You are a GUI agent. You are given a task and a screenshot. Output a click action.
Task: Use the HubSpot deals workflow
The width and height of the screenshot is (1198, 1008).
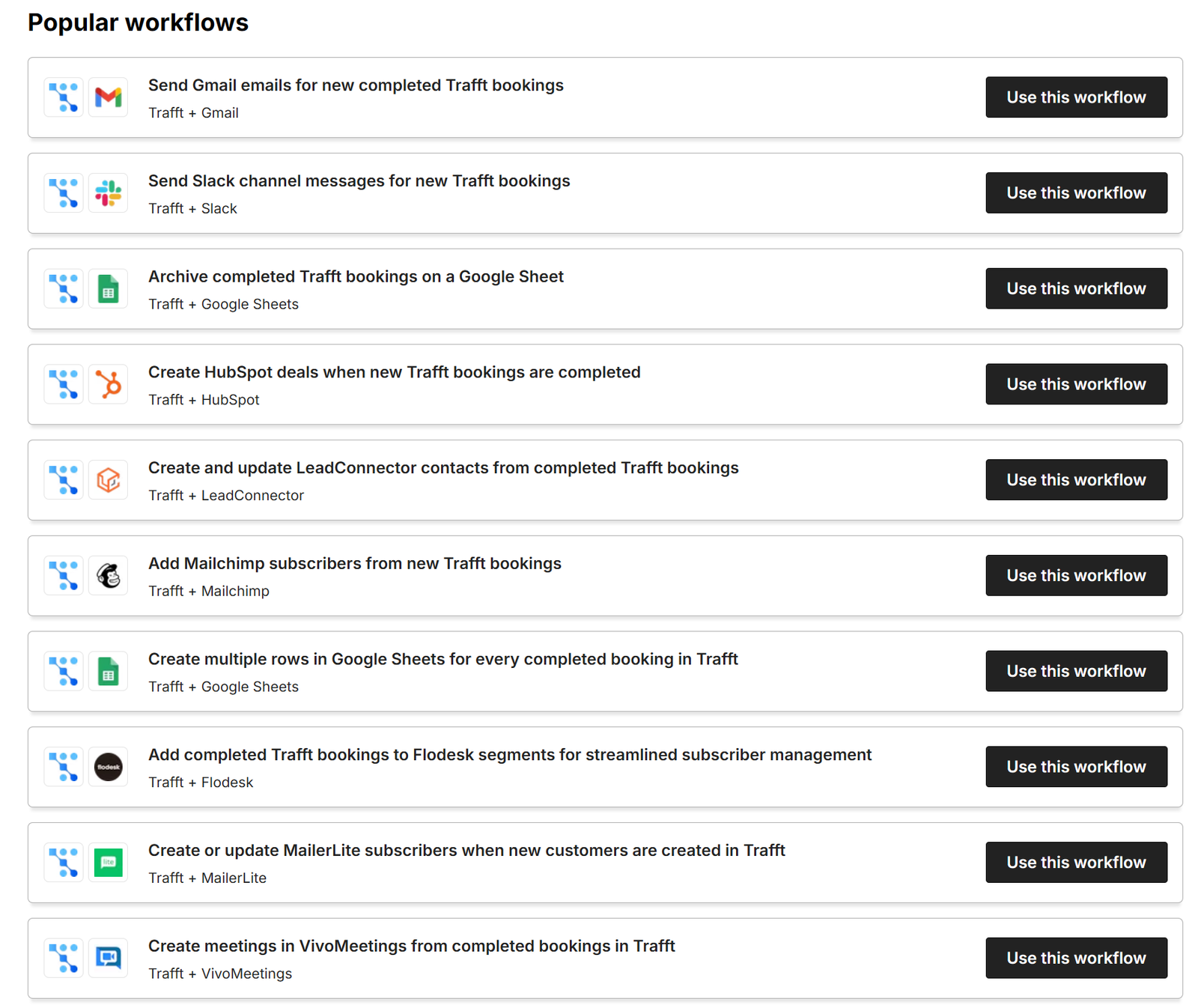tap(1075, 384)
